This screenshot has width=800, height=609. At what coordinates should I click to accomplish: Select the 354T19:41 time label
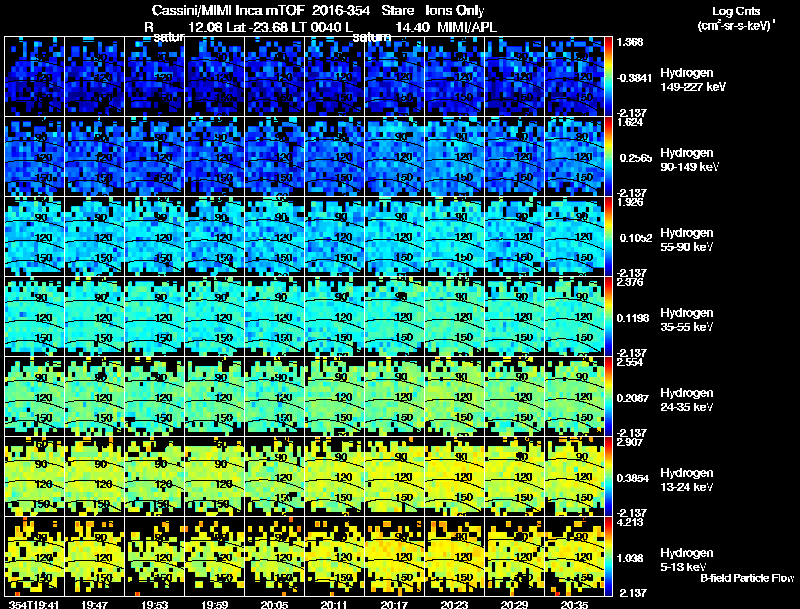(34, 604)
